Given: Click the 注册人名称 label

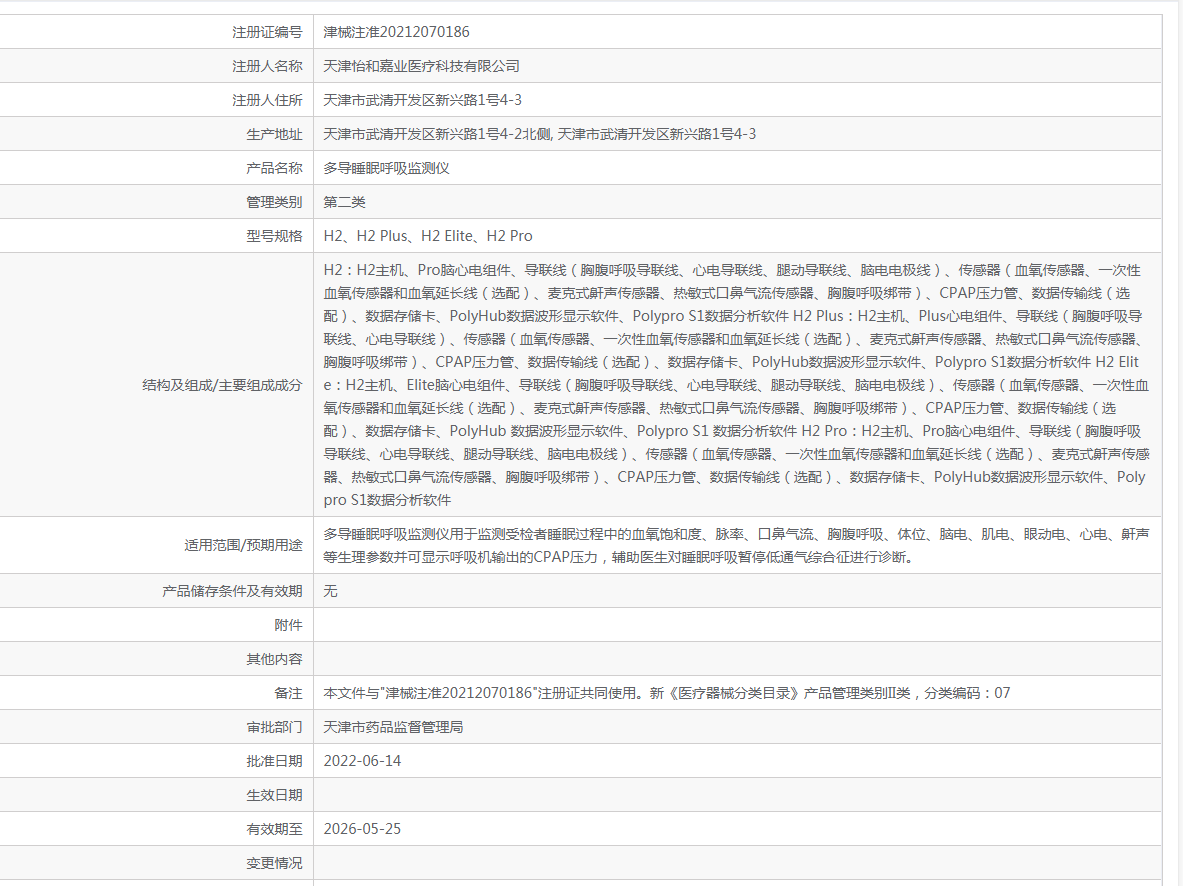Looking at the screenshot, I should tap(267, 66).
